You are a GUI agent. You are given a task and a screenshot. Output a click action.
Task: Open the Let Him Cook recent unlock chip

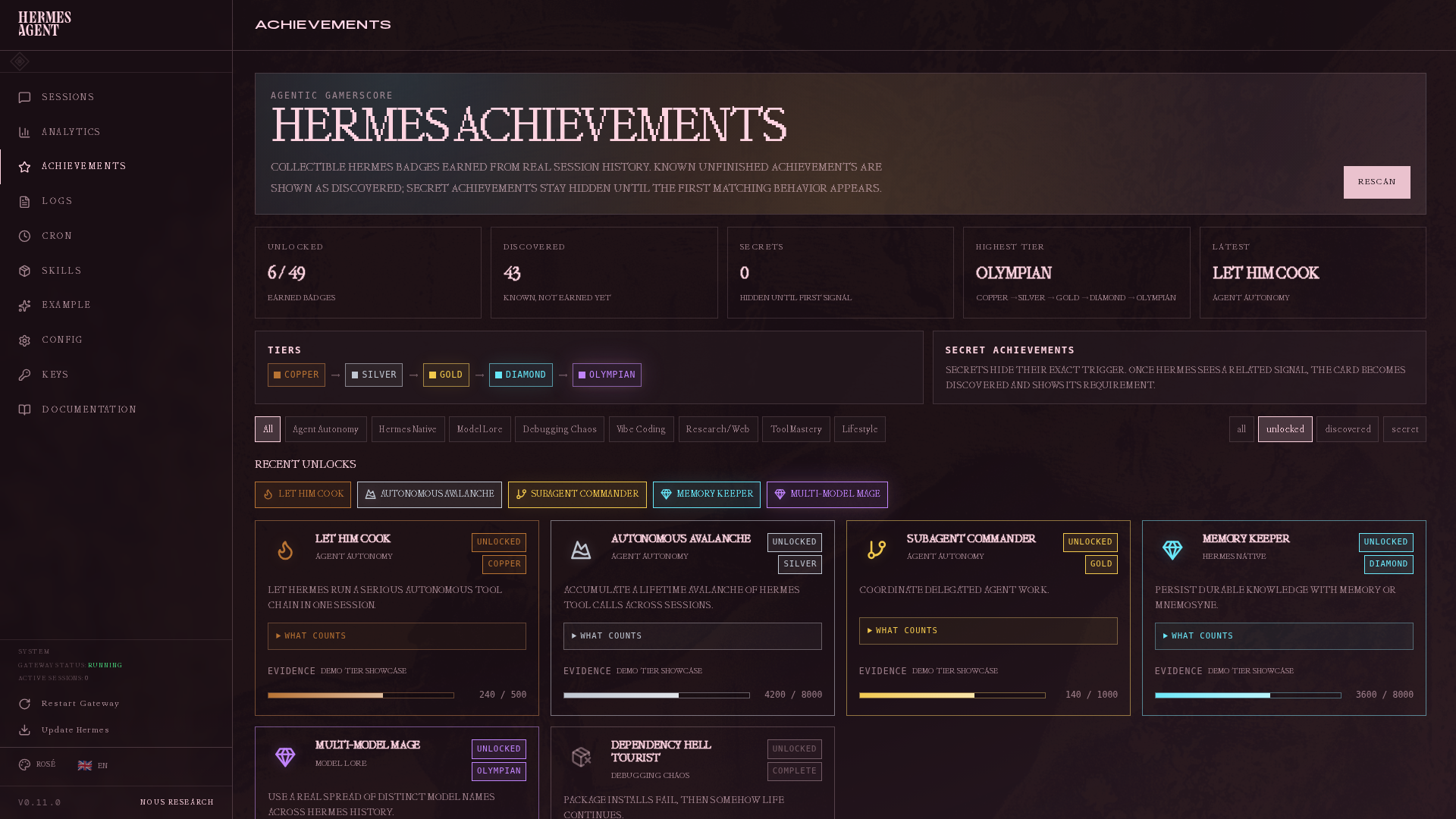point(303,494)
